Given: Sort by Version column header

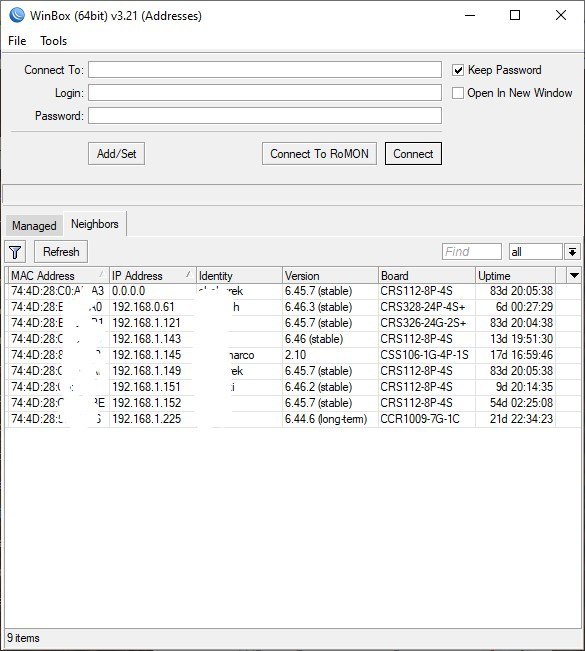Looking at the screenshot, I should pos(330,276).
